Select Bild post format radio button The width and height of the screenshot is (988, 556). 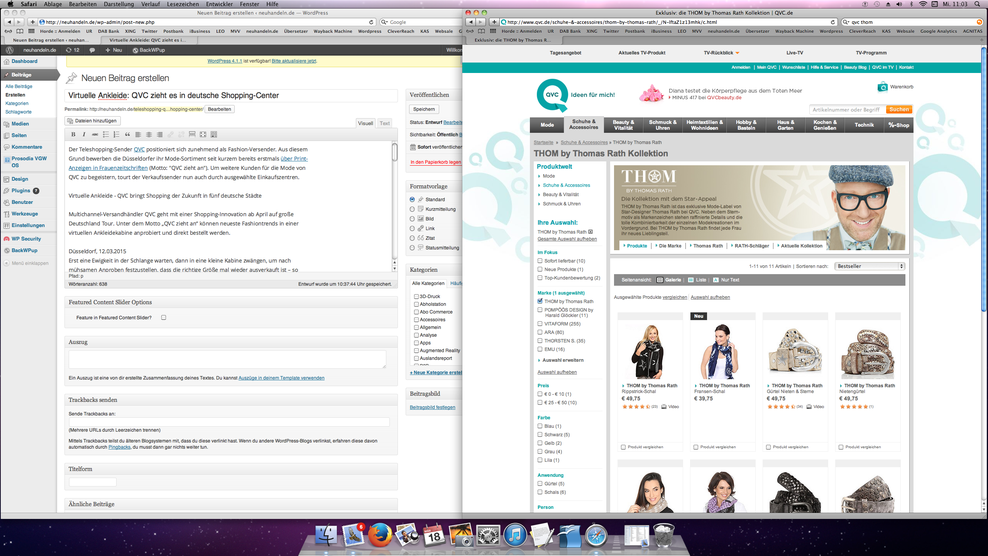(x=412, y=219)
